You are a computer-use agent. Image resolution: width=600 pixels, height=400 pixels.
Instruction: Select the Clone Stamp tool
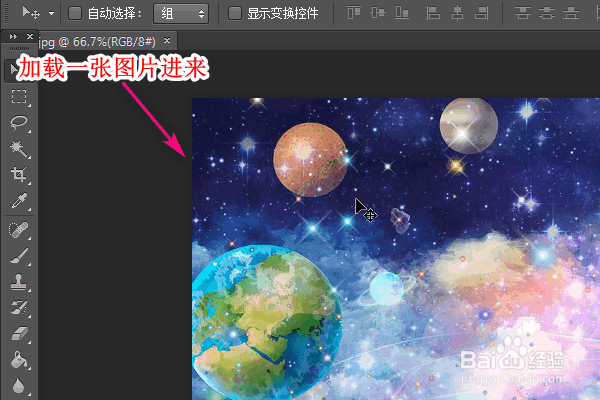(x=19, y=282)
